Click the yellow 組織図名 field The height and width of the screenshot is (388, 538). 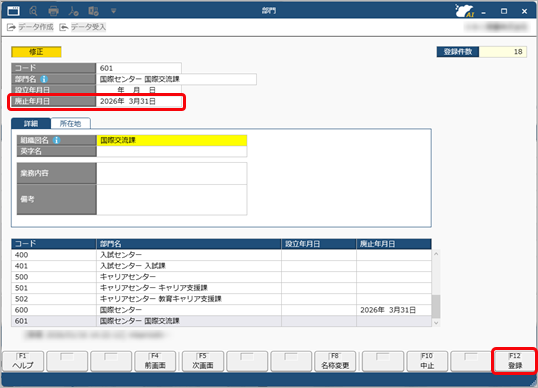pos(172,140)
